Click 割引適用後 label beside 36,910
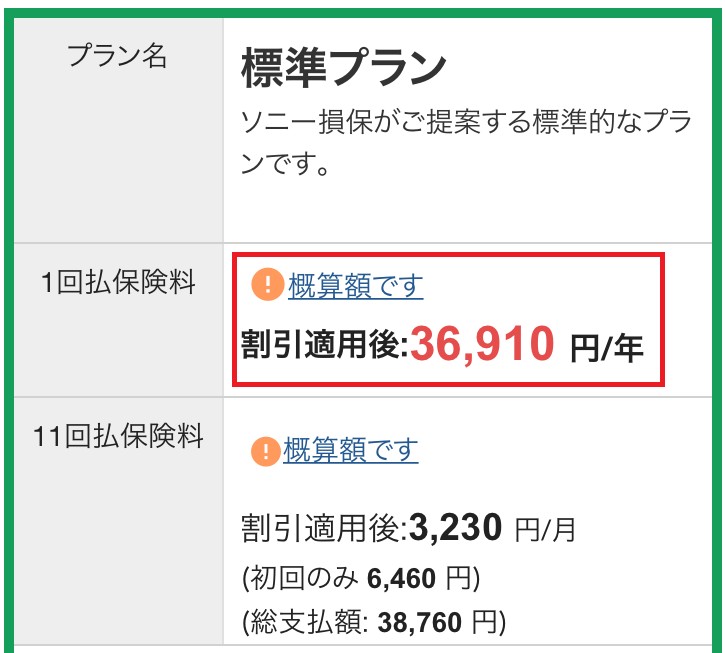Screen dimensions: 725x653 tap(324, 347)
